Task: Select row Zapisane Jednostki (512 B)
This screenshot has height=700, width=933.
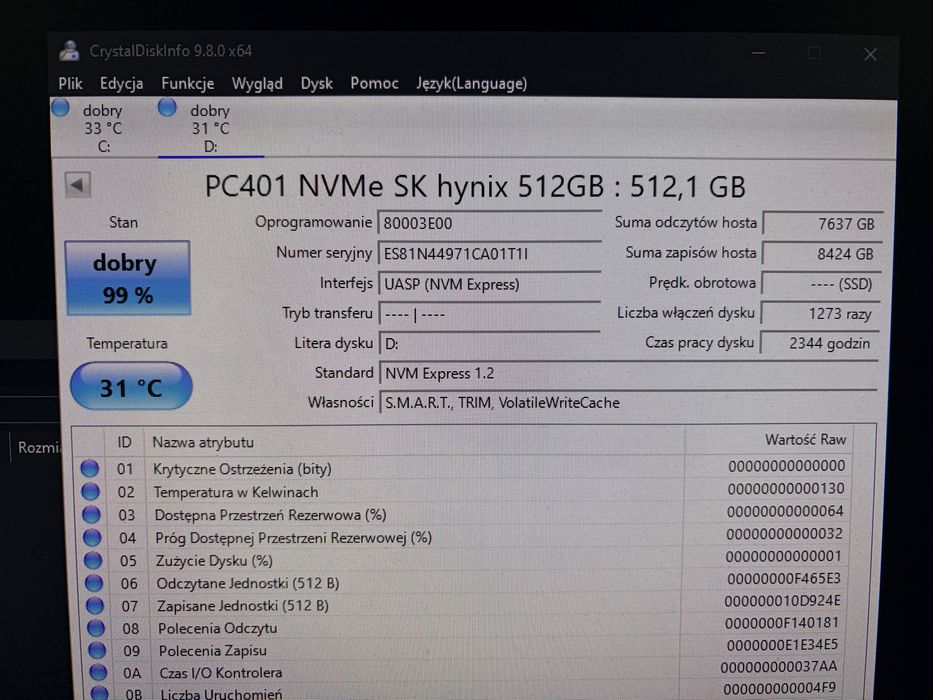Action: coord(464,605)
